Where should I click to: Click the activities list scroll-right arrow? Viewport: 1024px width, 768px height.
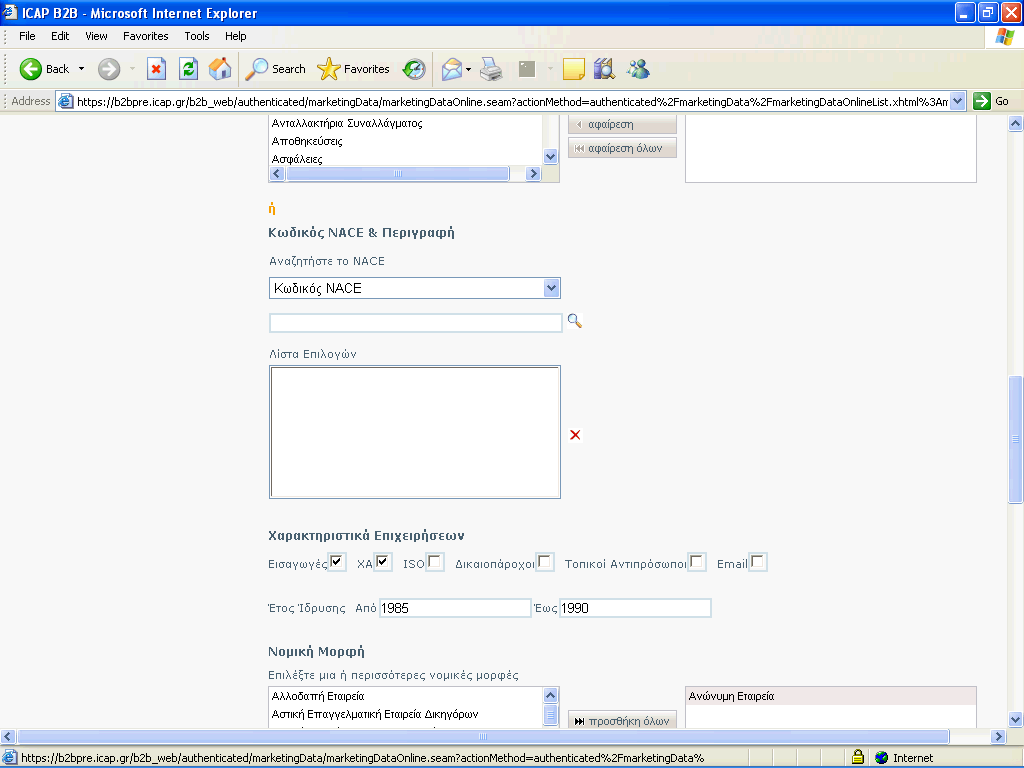click(534, 174)
